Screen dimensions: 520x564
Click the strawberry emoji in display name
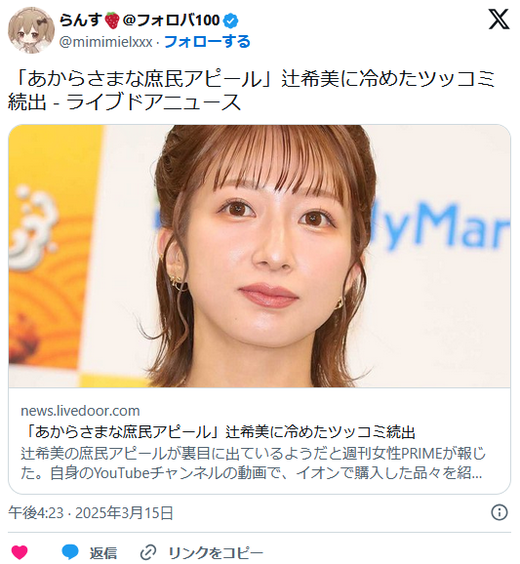(x=112, y=20)
